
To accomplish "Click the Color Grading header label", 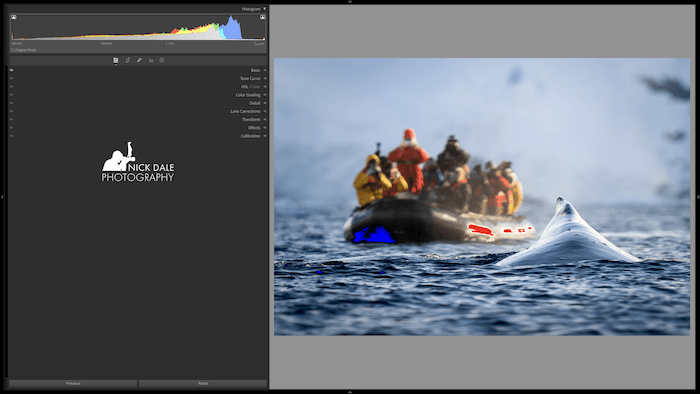I will coord(248,95).
